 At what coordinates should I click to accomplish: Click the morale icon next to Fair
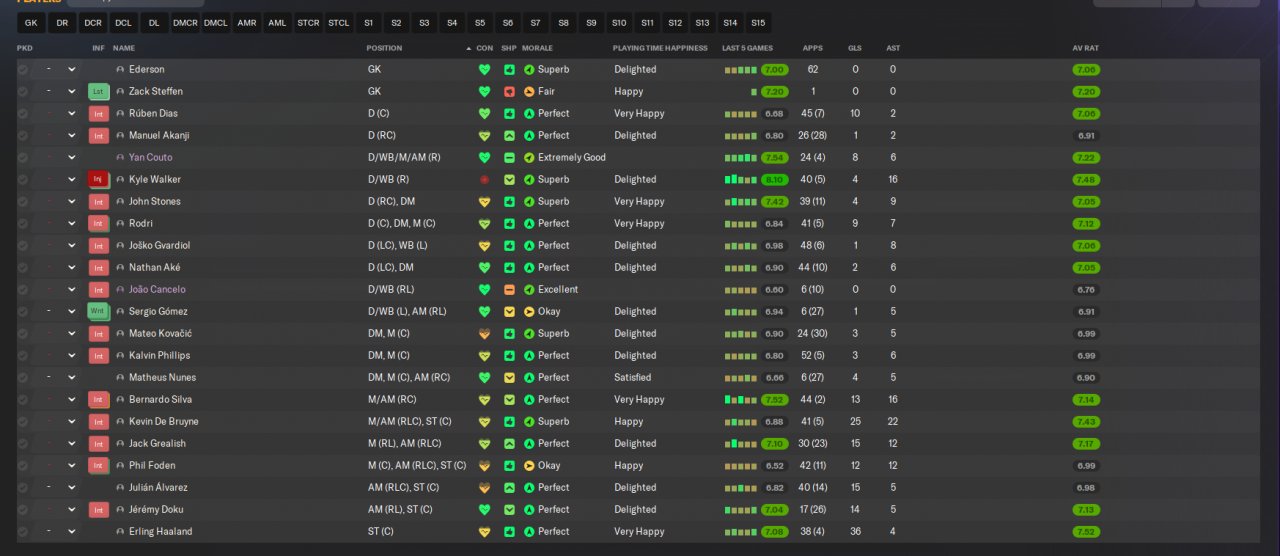click(529, 92)
